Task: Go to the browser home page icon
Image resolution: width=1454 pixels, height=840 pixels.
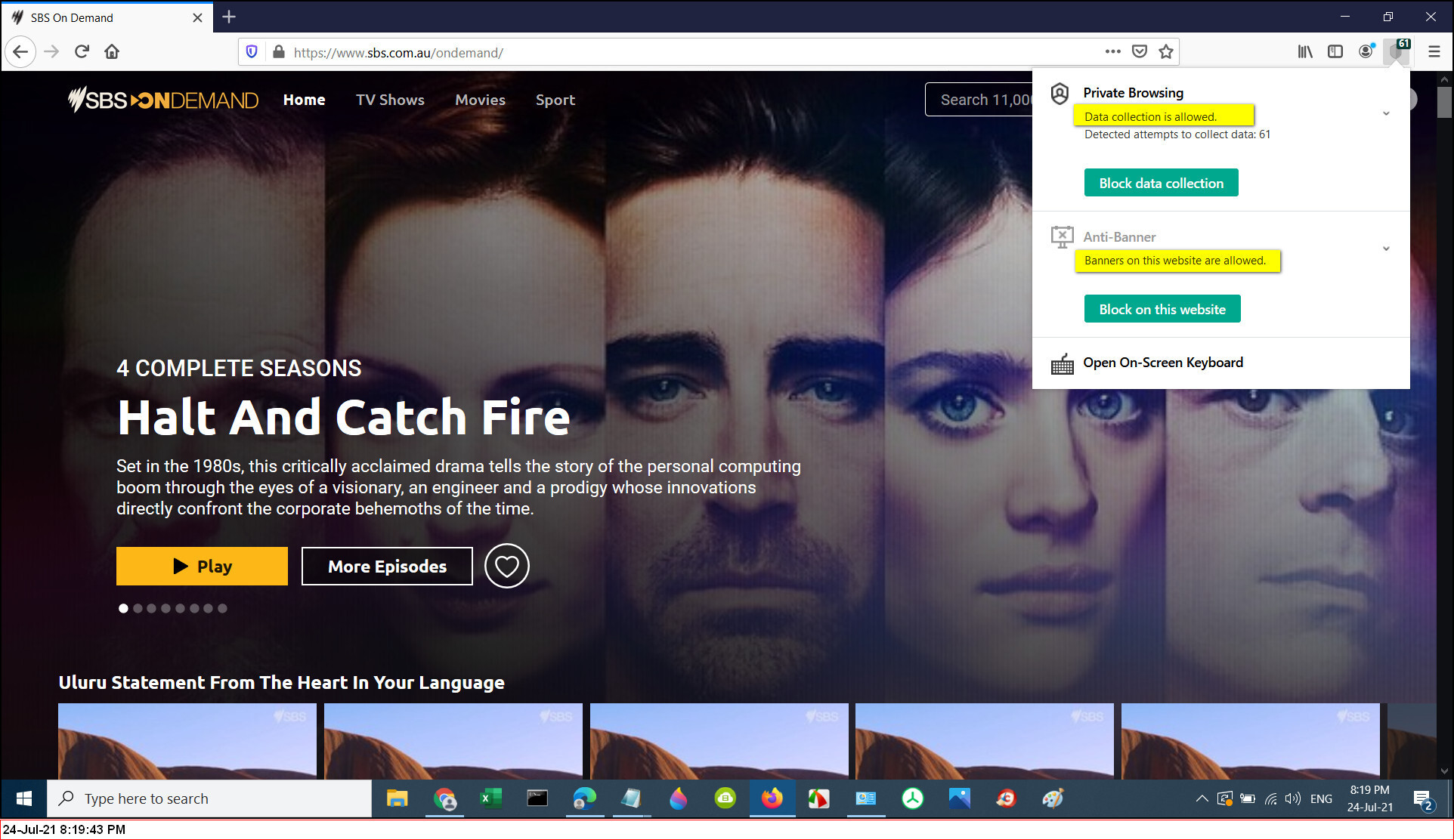Action: click(x=112, y=52)
